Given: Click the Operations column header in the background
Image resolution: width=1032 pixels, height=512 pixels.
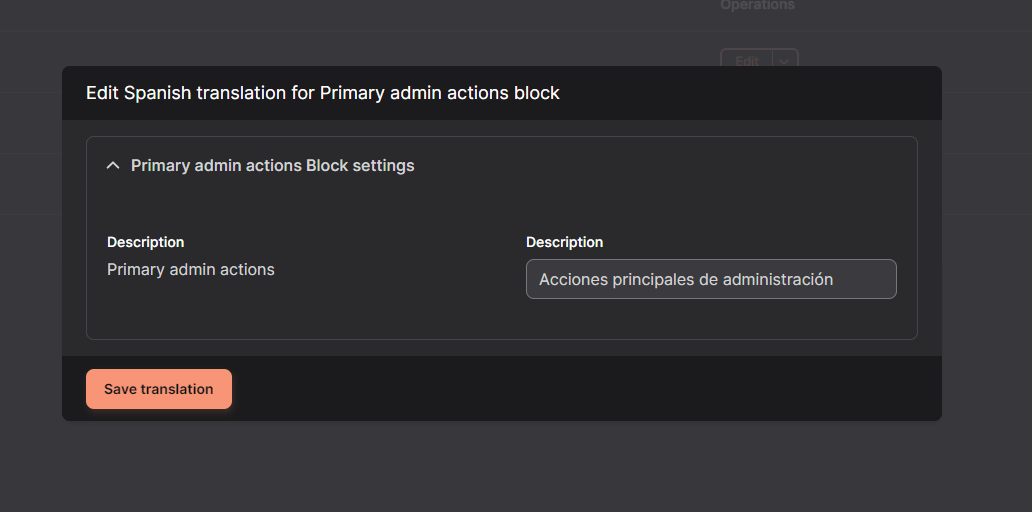Looking at the screenshot, I should click(x=758, y=5).
